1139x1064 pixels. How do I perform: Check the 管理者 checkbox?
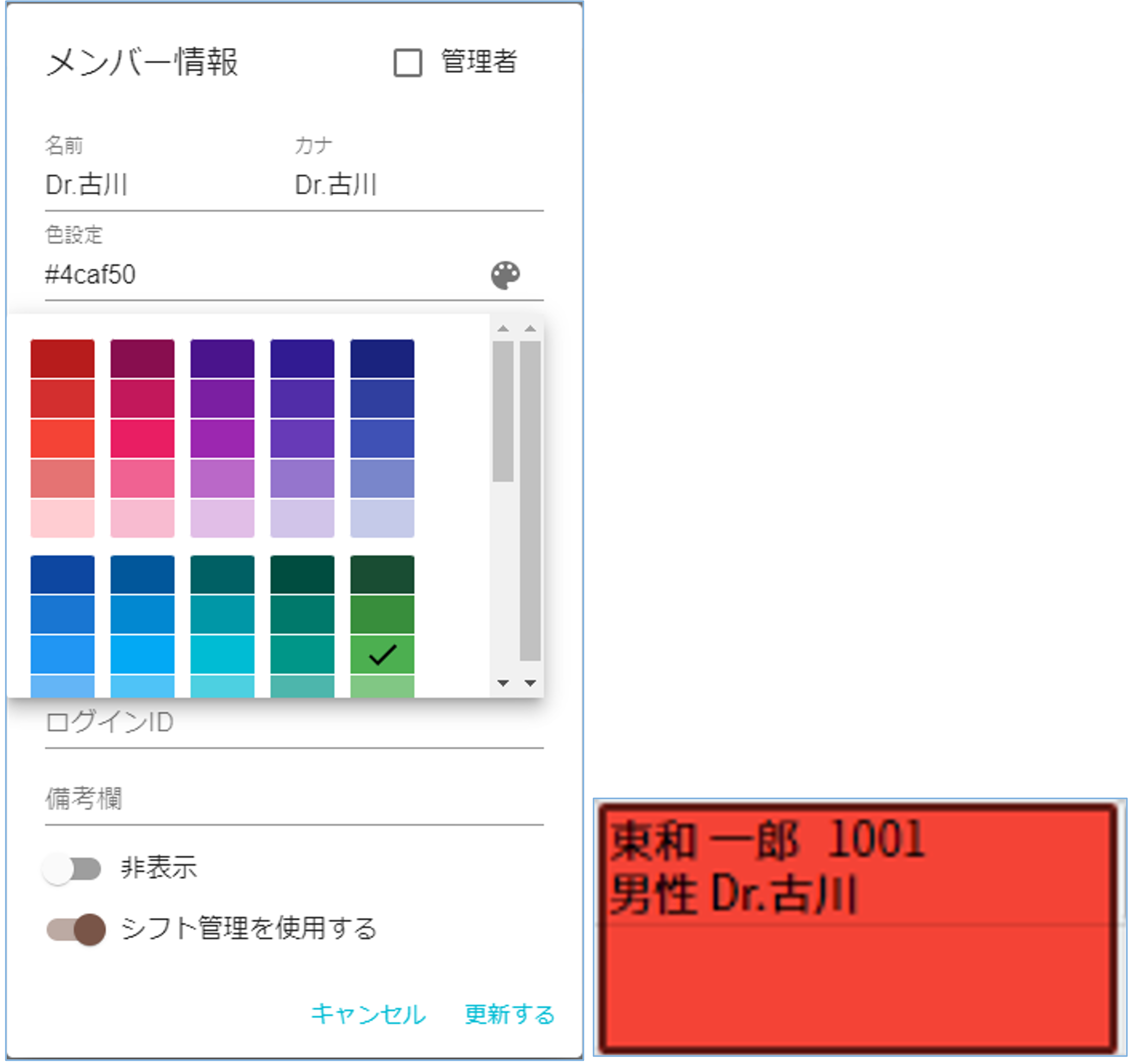[407, 62]
